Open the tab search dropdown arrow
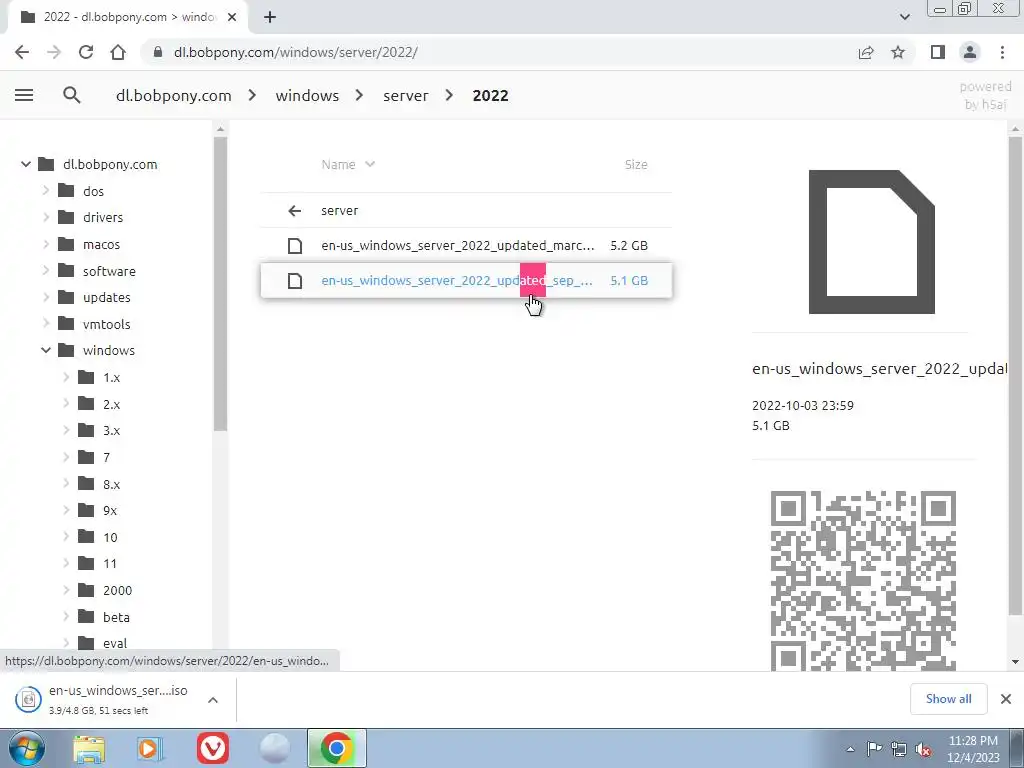Image resolution: width=1024 pixels, height=768 pixels. point(904,17)
